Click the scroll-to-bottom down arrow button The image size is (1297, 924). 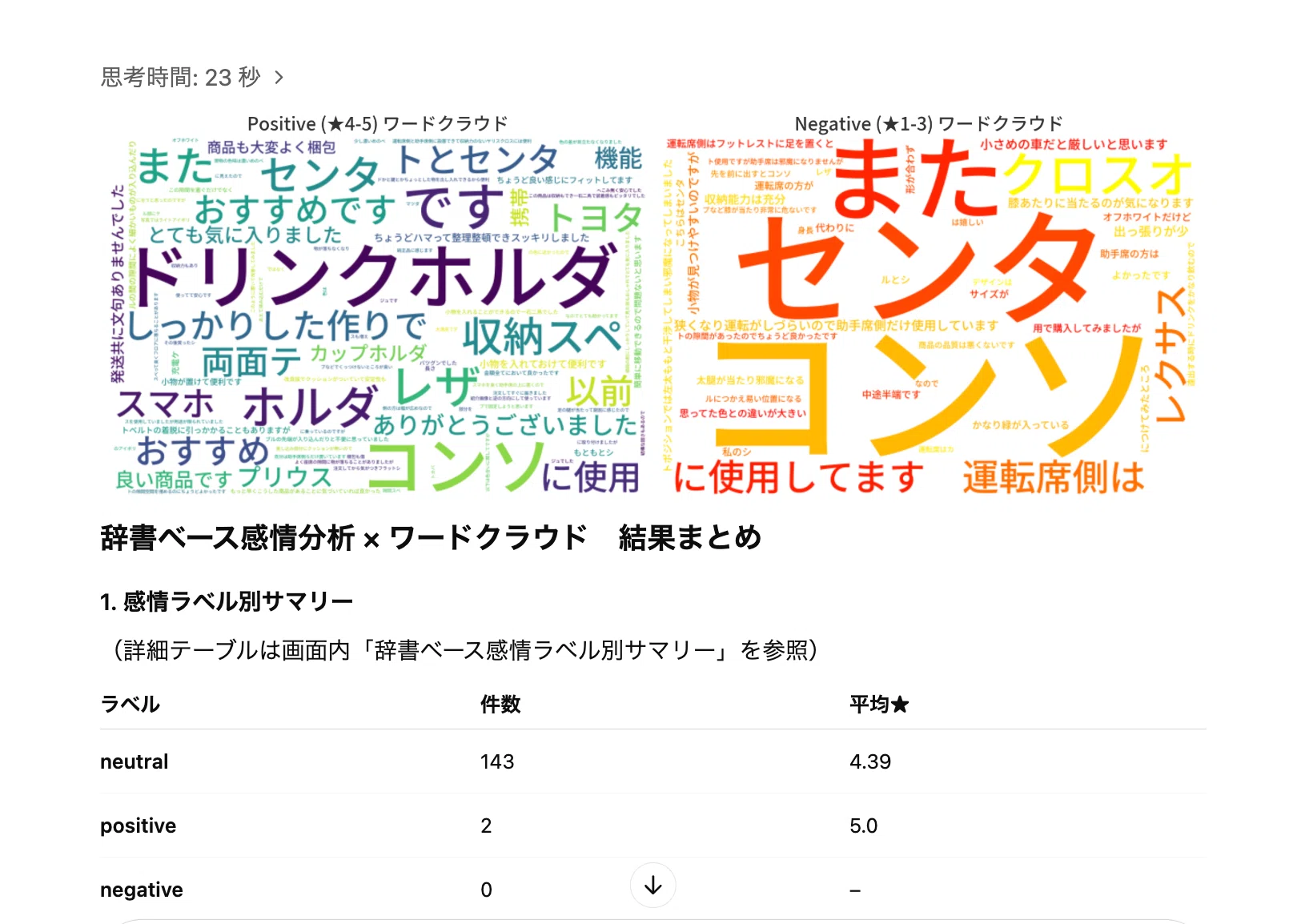coord(653,885)
